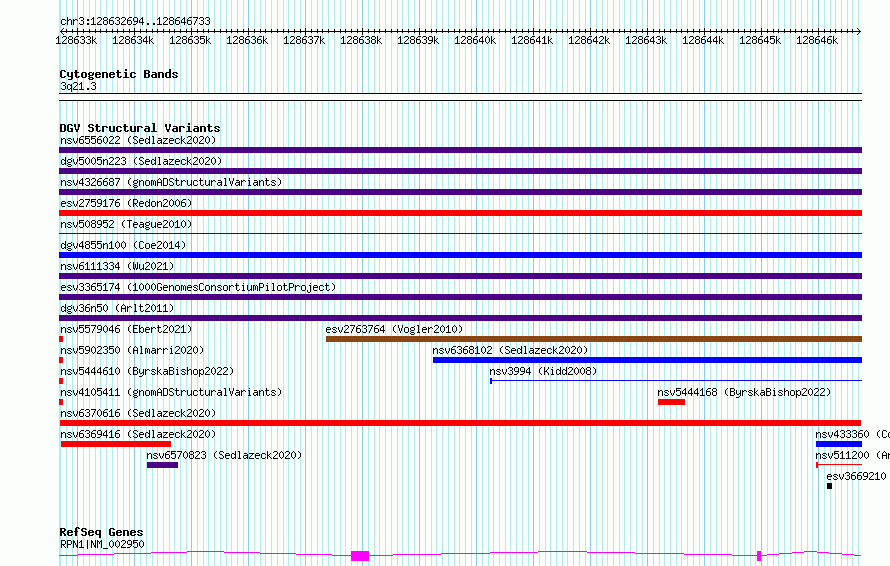Screen dimensions: 890x566
Task: Click the nsv6369416 (Sedlazeck2020) label
Action: [x=138, y=434]
